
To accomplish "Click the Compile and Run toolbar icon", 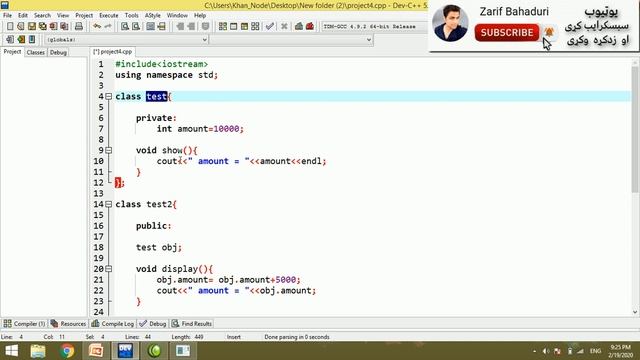I will coord(244,27).
